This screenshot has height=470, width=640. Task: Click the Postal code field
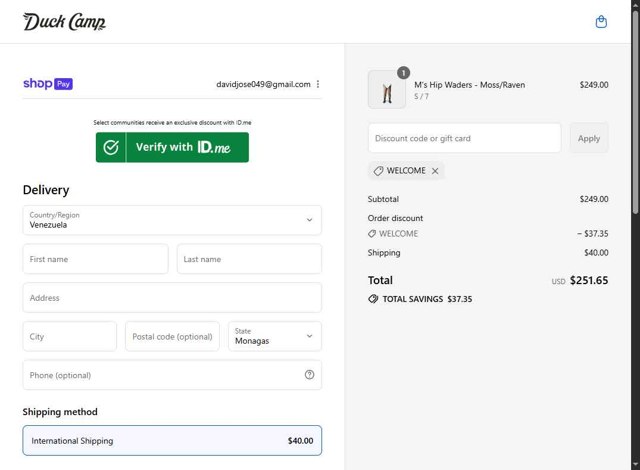coord(172,336)
